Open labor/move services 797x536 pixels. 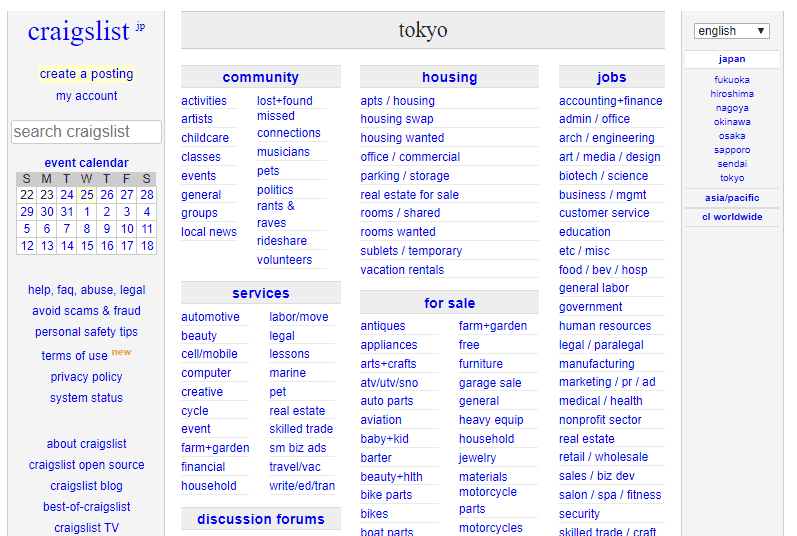pyautogui.click(x=299, y=317)
